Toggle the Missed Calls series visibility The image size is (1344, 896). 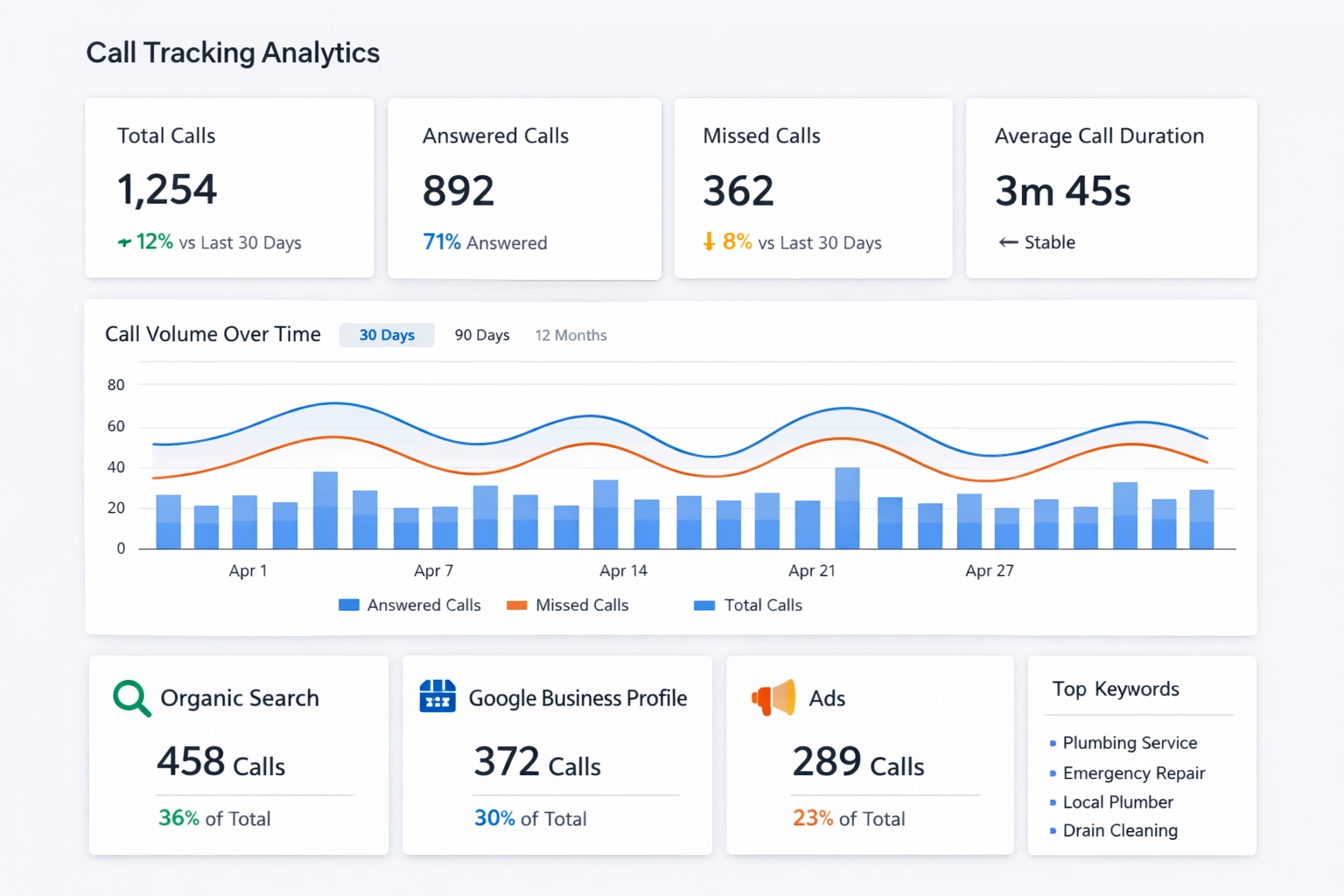tap(569, 605)
